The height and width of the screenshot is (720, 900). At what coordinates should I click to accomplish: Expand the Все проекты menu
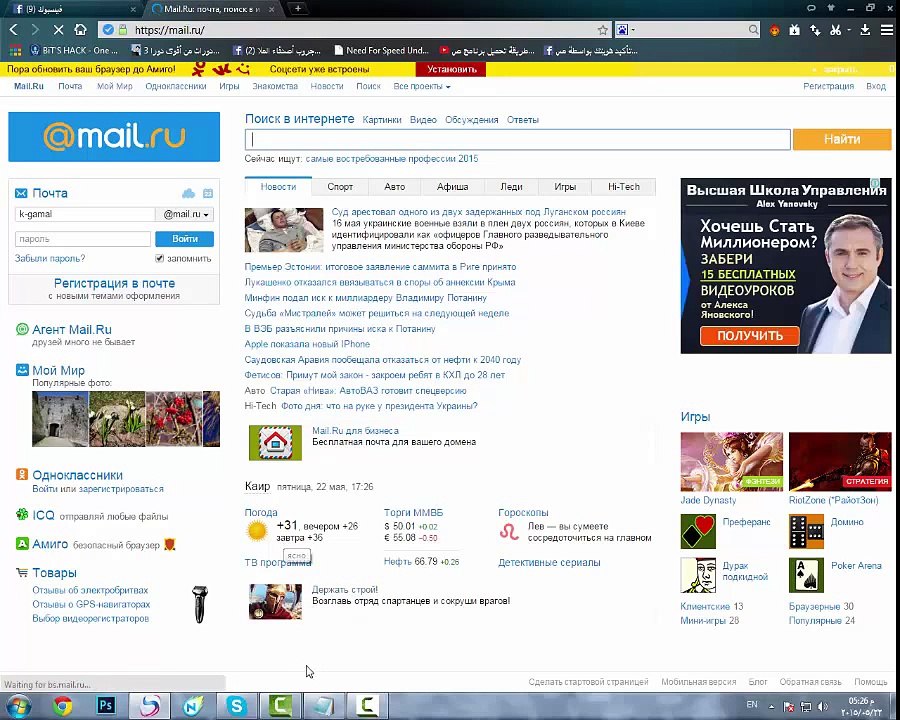pos(422,86)
